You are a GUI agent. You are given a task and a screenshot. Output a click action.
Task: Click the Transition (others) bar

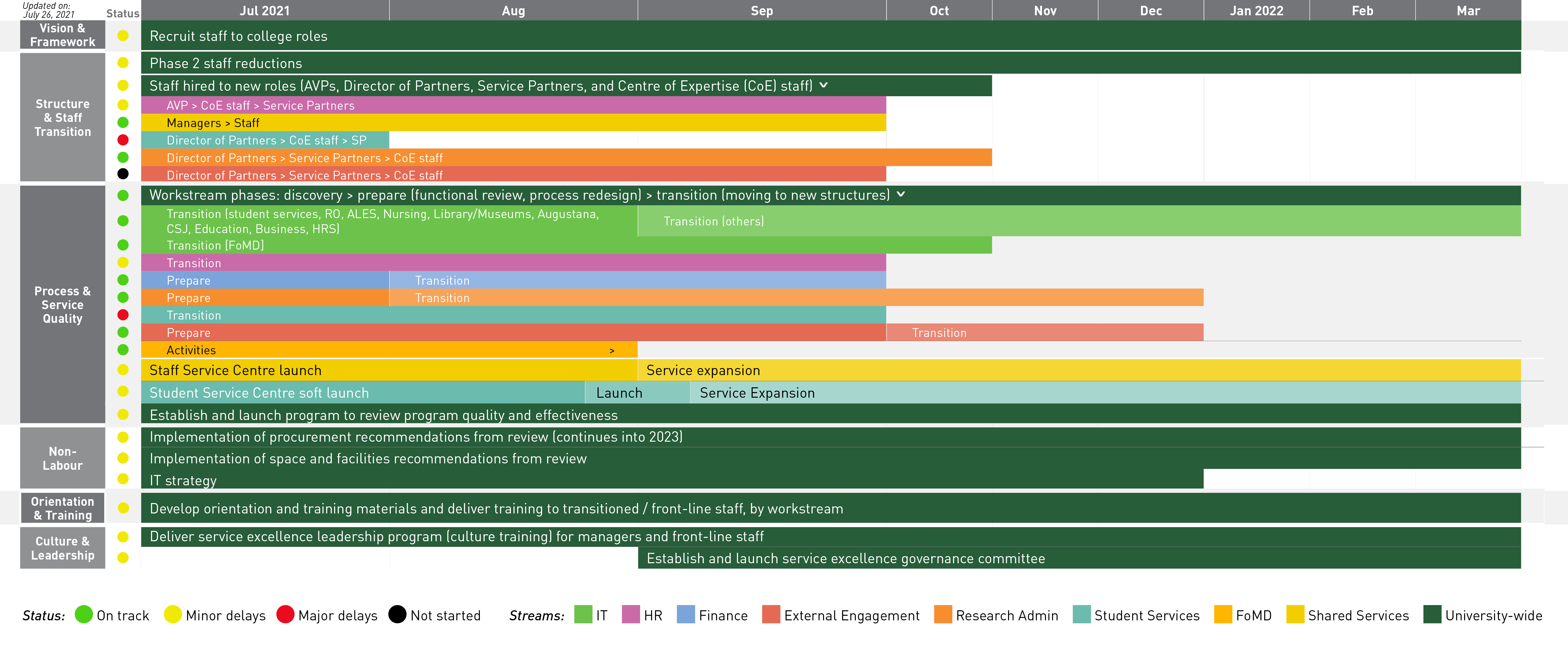(713, 221)
